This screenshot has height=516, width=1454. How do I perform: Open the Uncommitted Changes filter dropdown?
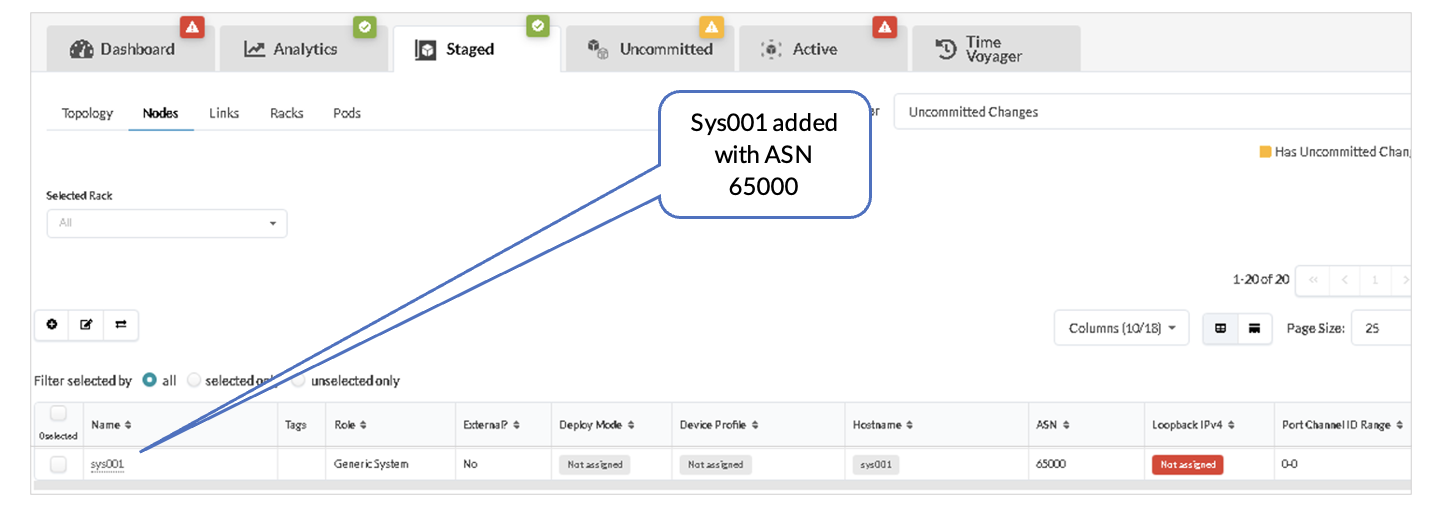[x=1150, y=112]
